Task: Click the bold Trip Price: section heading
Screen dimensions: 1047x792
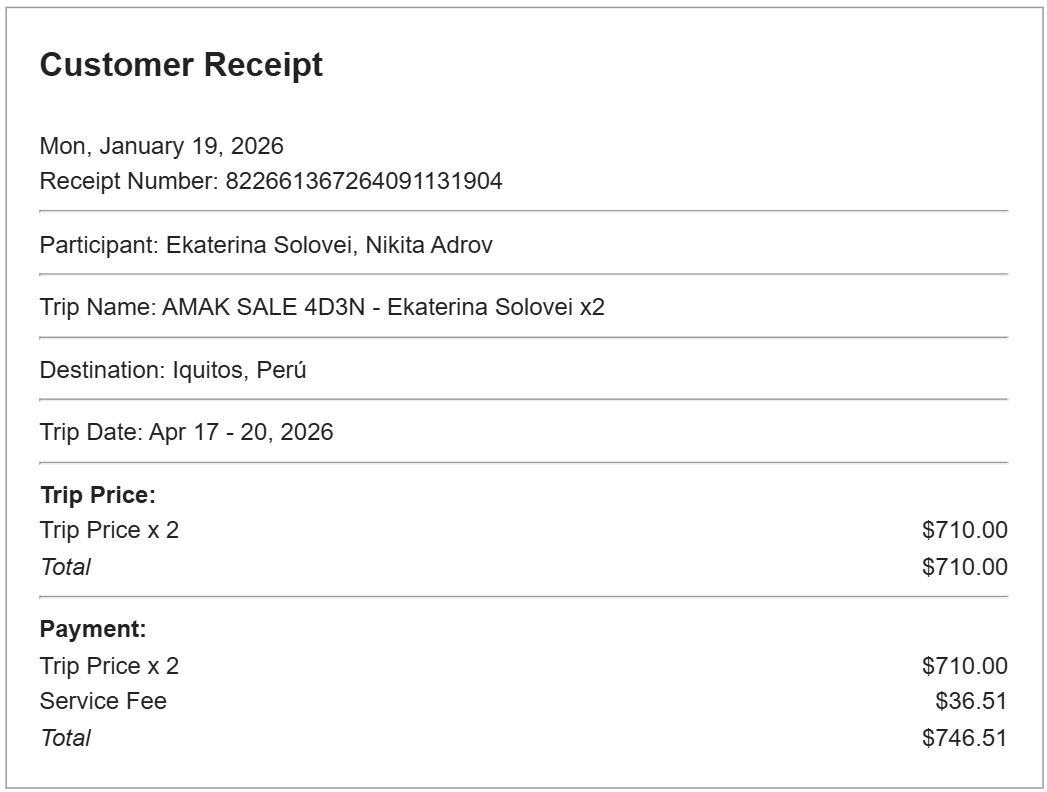Action: click(98, 495)
